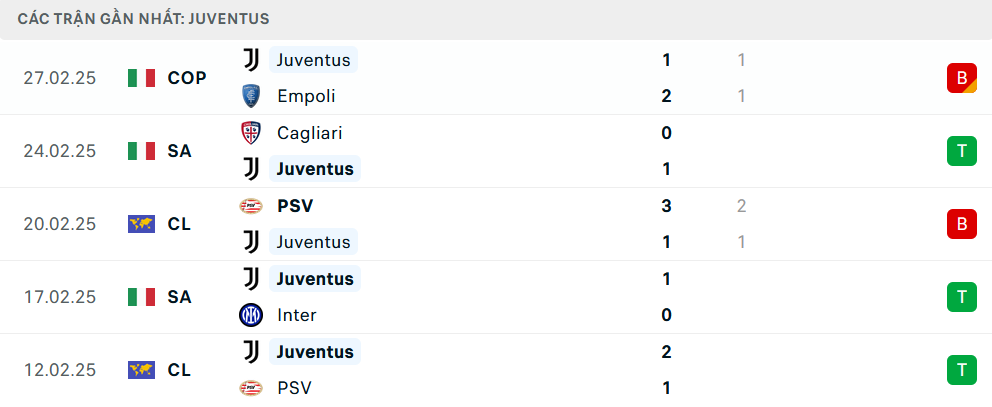Click Champions League icon on 20.02.25 row
Viewport: 992px width, 407px height.
click(x=142, y=224)
